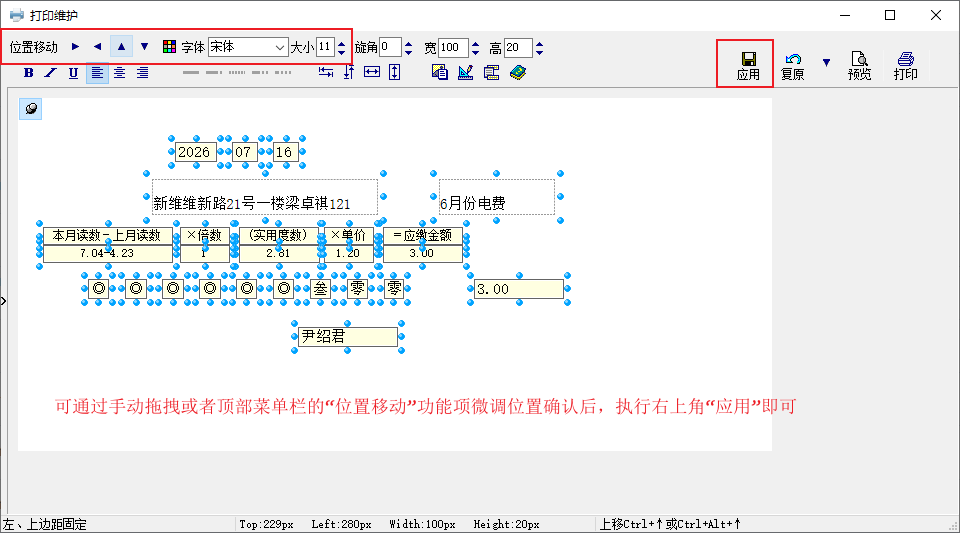Screen dimensions: 960x533
Task: Select the 尹绍君 name field
Action: pos(348,337)
